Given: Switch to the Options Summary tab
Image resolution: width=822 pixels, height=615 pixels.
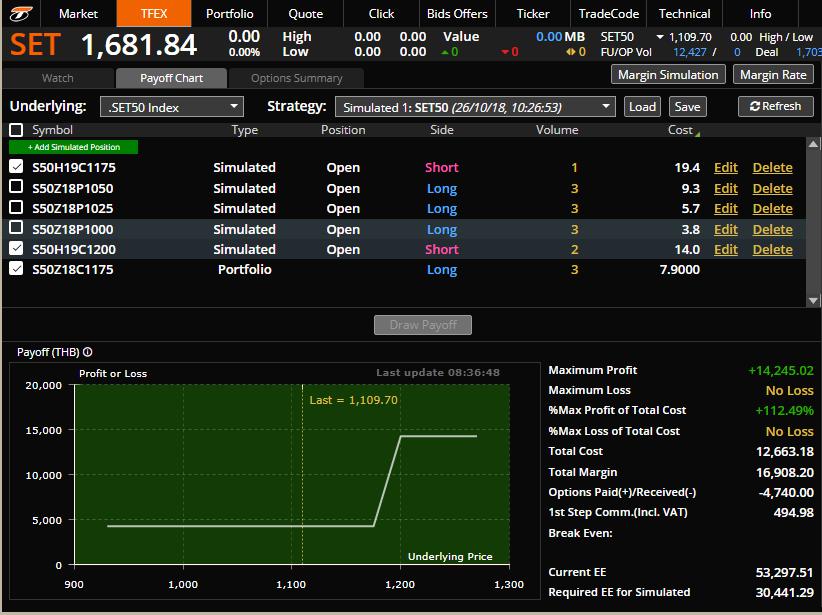Looking at the screenshot, I should (x=297, y=78).
